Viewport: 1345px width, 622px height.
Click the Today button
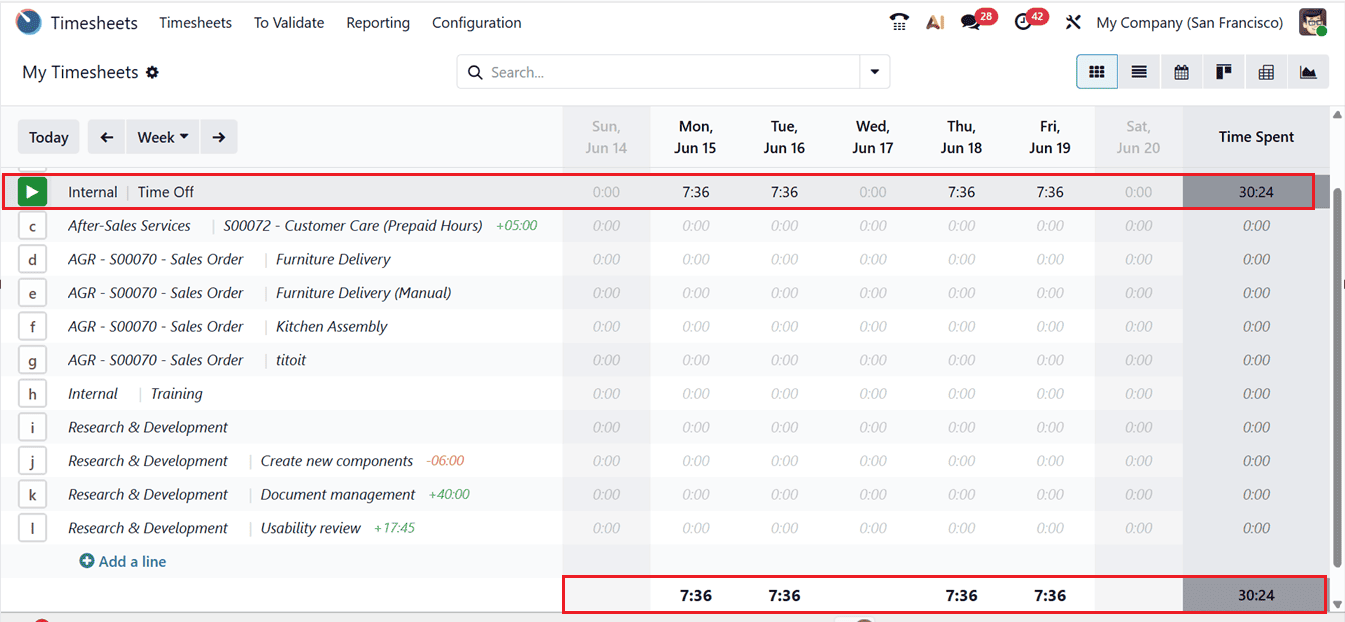[x=49, y=137]
